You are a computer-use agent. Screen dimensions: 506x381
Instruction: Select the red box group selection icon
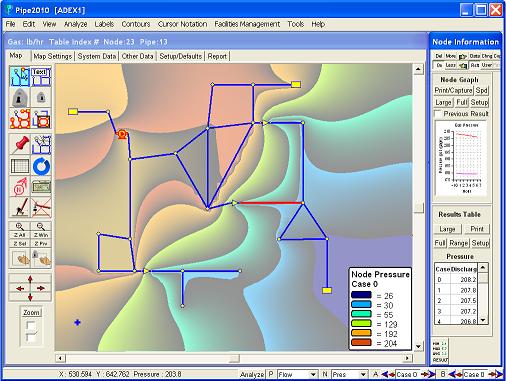(41, 118)
